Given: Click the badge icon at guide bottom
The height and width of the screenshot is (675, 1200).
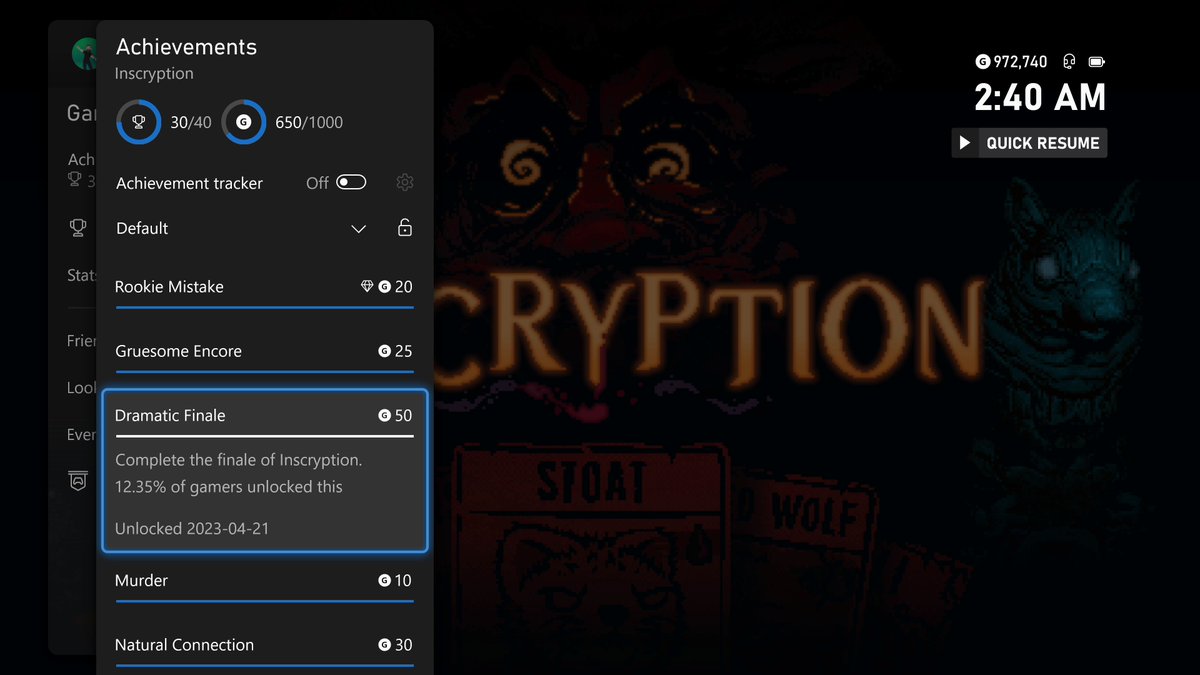Looking at the screenshot, I should [x=78, y=481].
